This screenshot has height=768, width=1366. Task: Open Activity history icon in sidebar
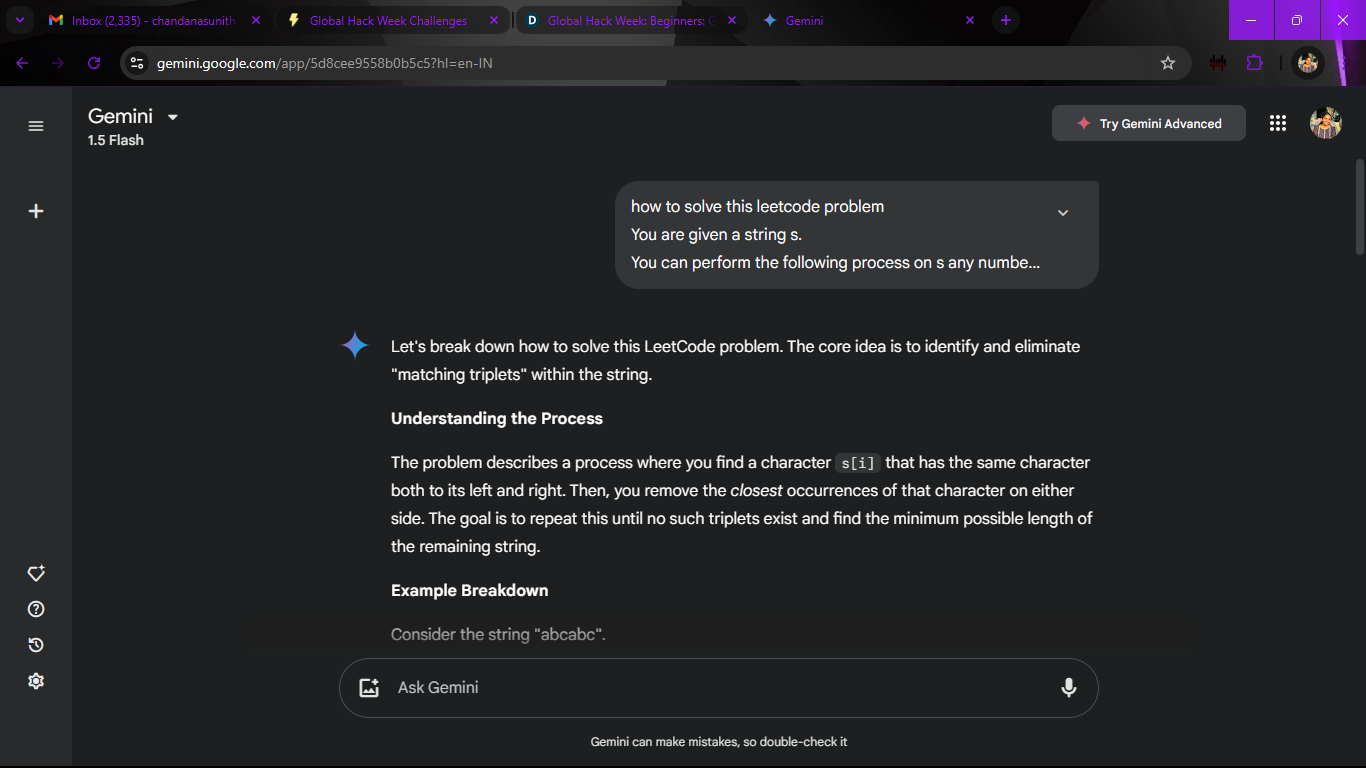coord(36,645)
